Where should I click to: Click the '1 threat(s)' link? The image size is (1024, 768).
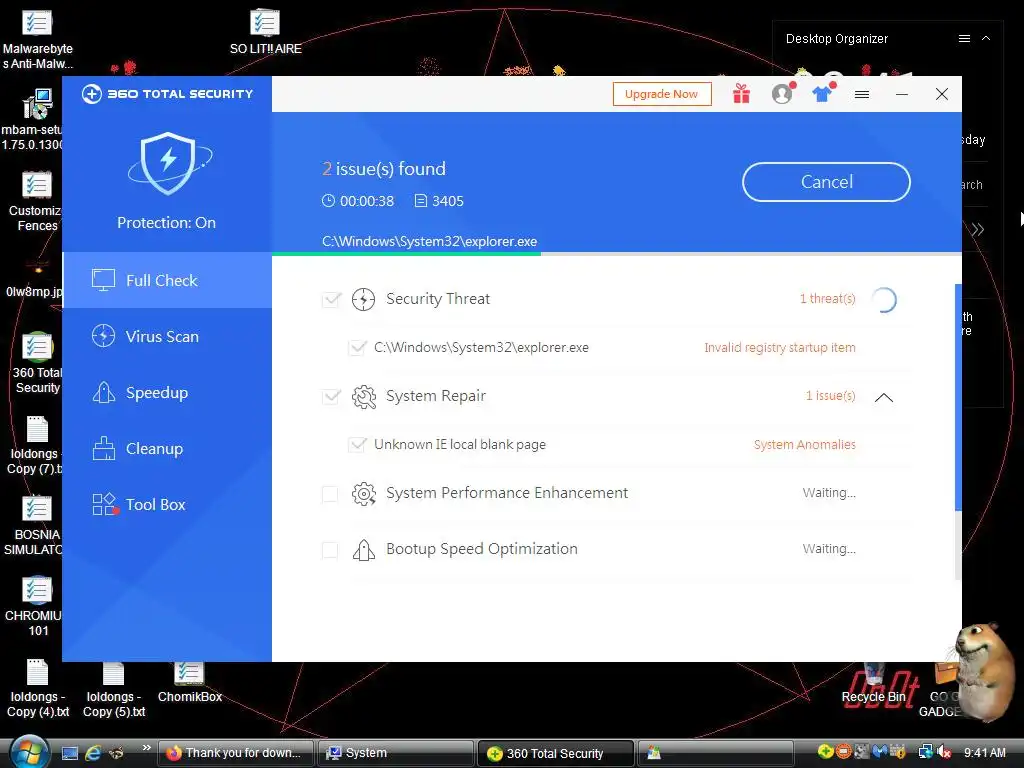click(827, 298)
